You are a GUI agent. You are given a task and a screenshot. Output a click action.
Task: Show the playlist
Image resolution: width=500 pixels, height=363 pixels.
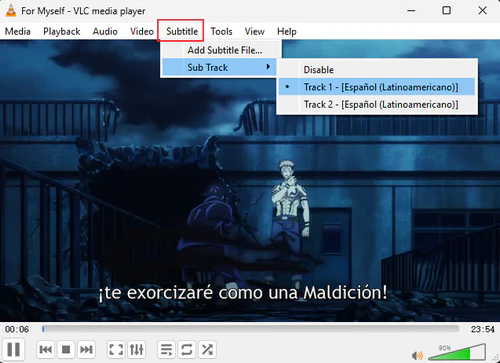166,350
